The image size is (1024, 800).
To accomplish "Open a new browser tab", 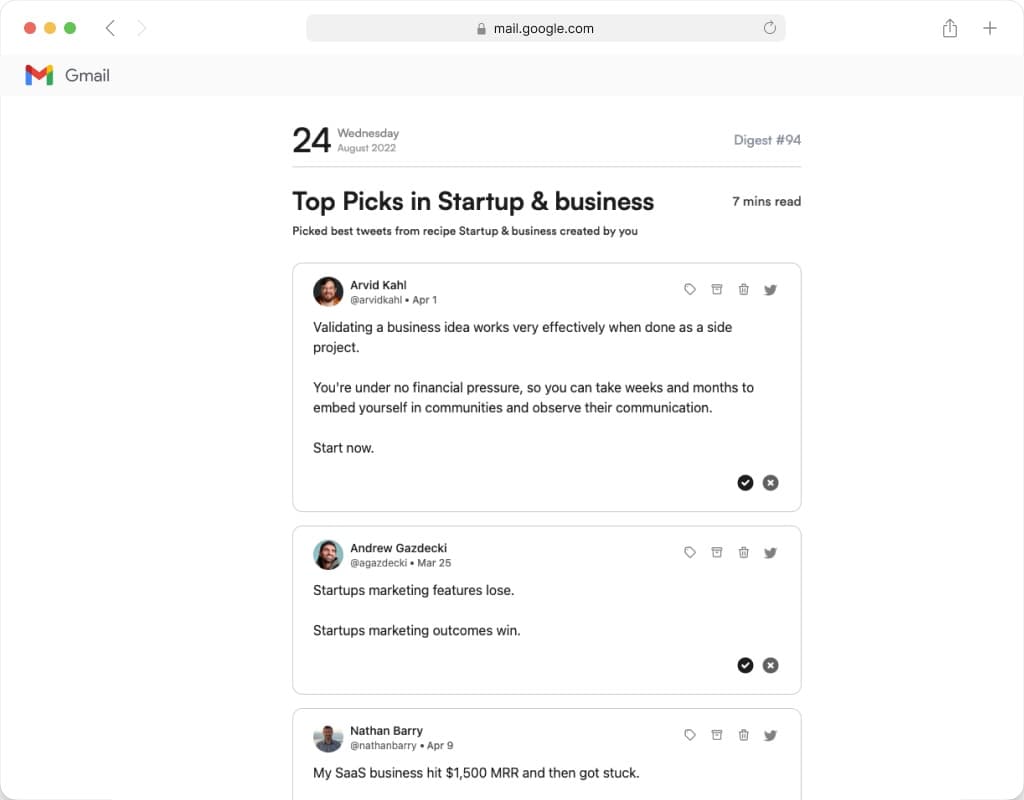I will [x=990, y=28].
